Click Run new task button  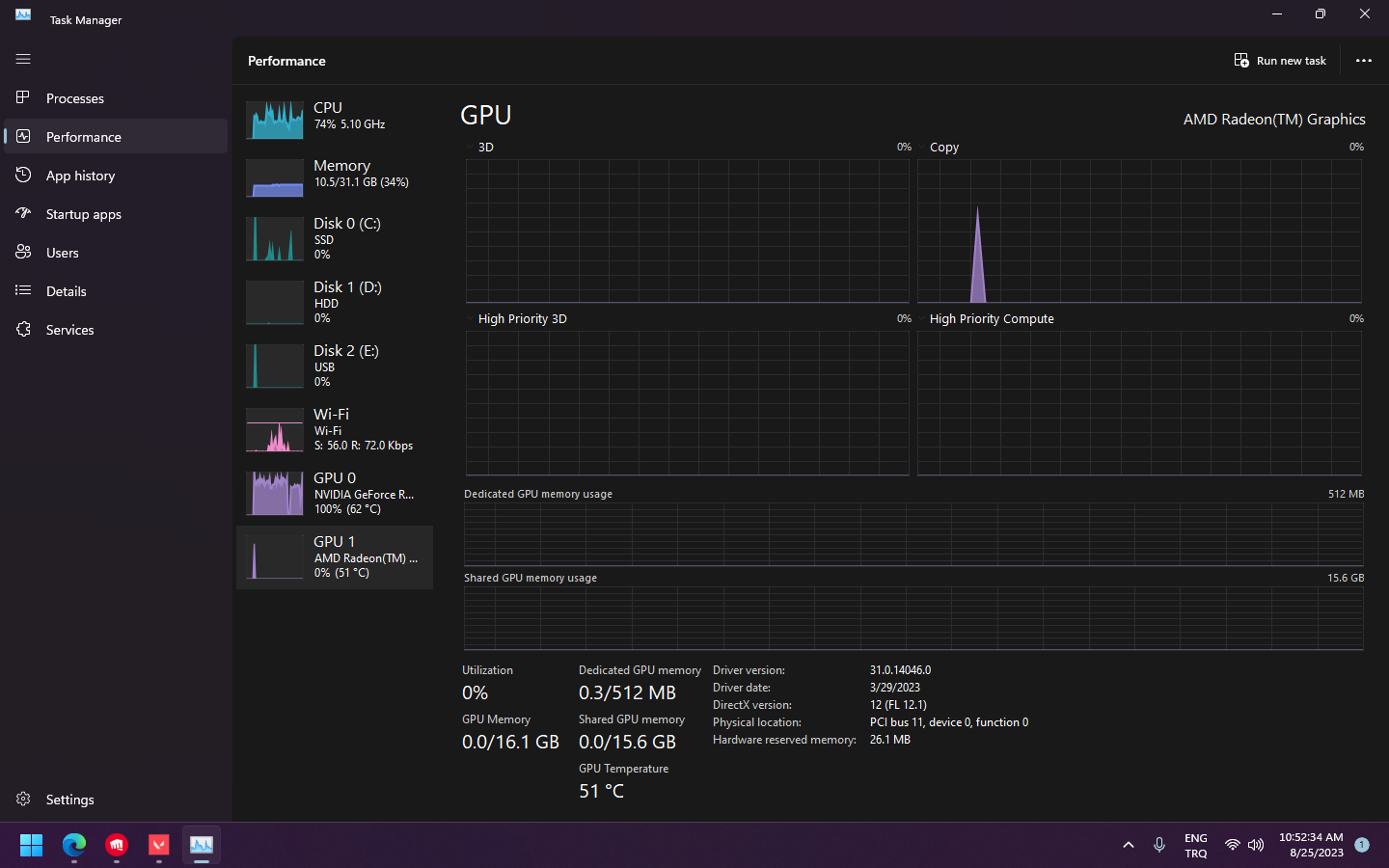coord(1280,61)
